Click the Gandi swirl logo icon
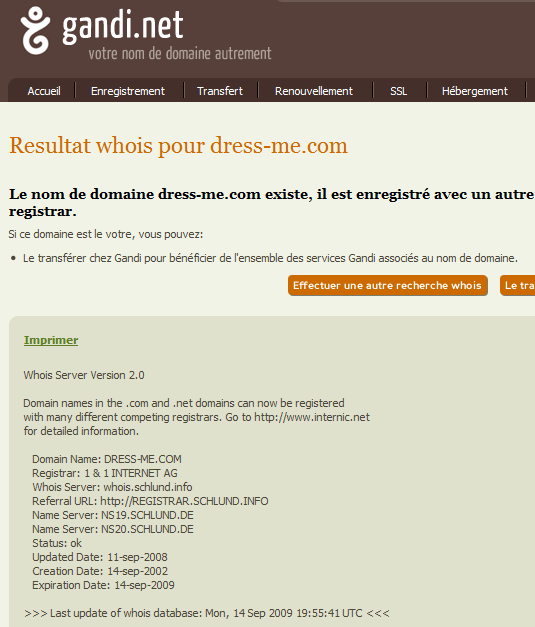The width and height of the screenshot is (535, 627). tap(35, 30)
